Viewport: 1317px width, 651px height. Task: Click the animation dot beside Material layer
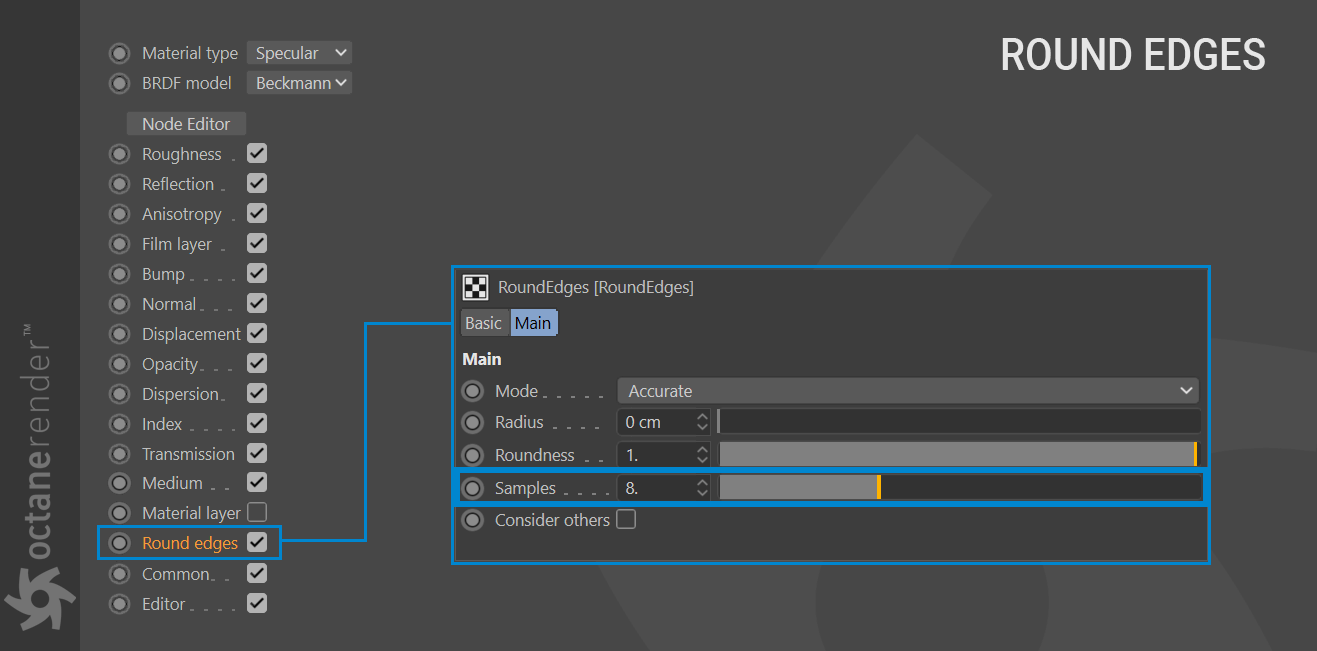point(120,513)
